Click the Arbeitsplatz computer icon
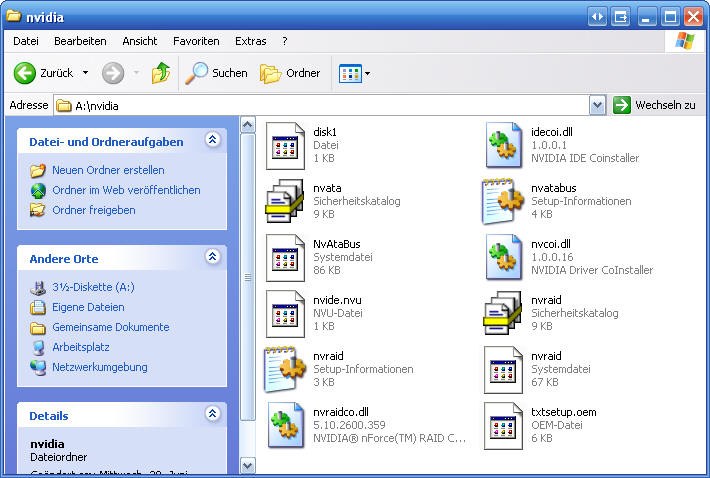Screen dimensions: 710x478 (38, 347)
